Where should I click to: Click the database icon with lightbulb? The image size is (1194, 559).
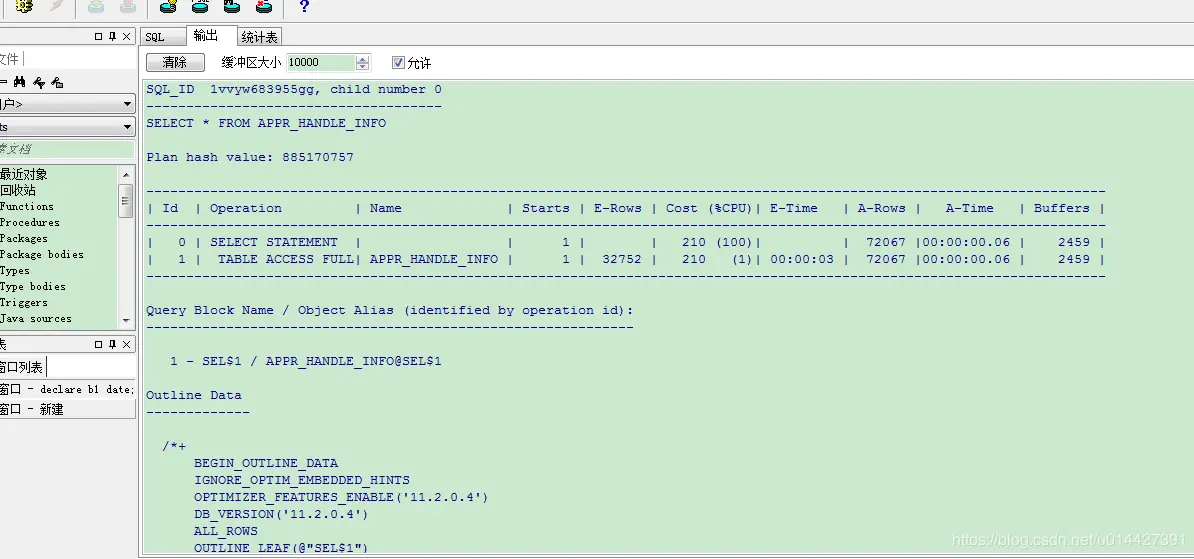tap(168, 6)
